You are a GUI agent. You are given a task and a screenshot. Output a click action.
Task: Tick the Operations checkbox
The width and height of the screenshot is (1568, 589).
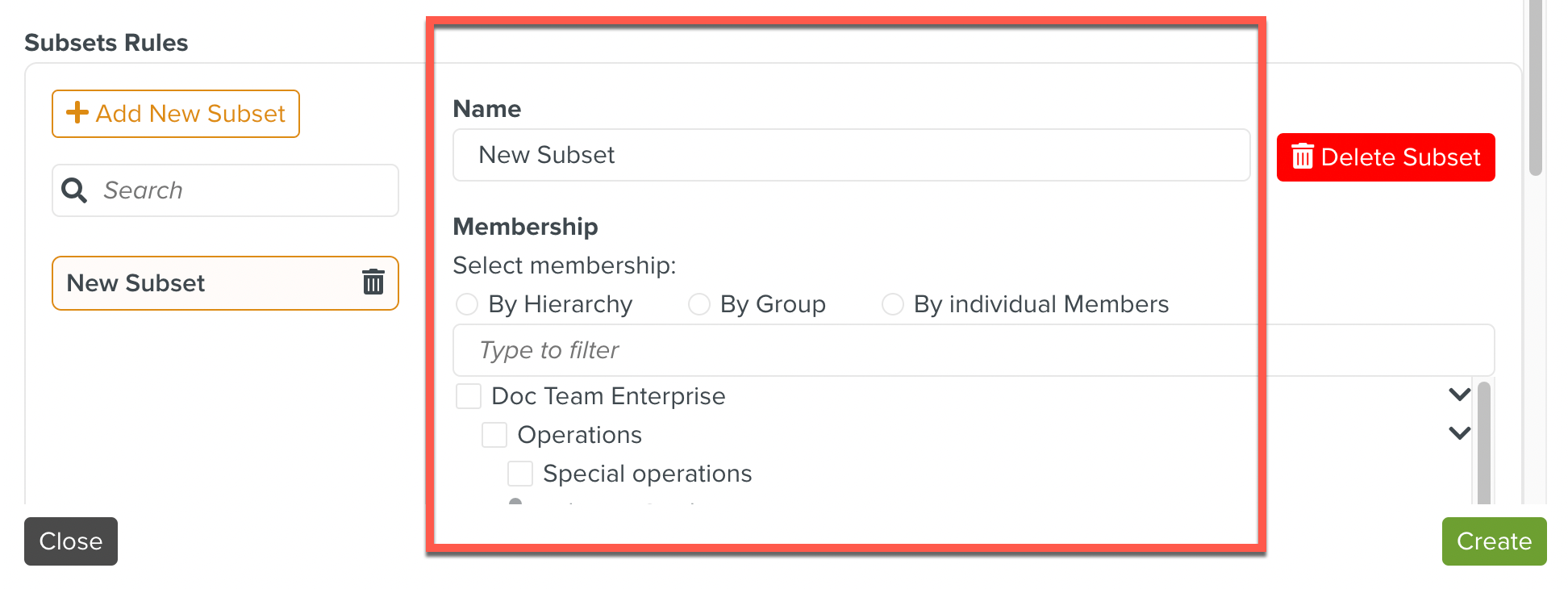tap(494, 435)
